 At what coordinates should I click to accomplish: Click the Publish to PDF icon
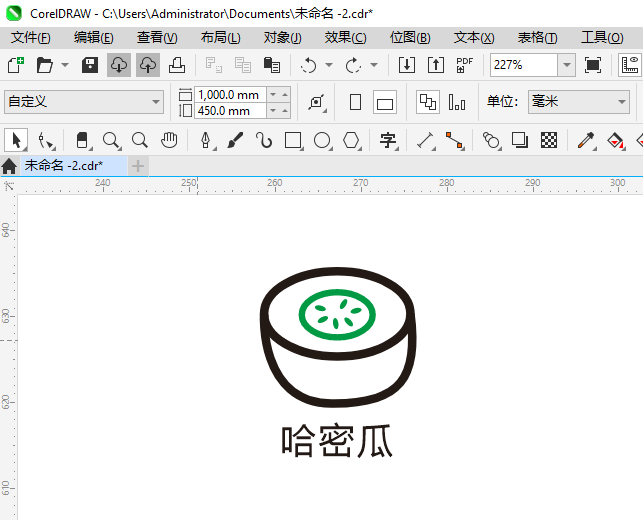click(464, 65)
